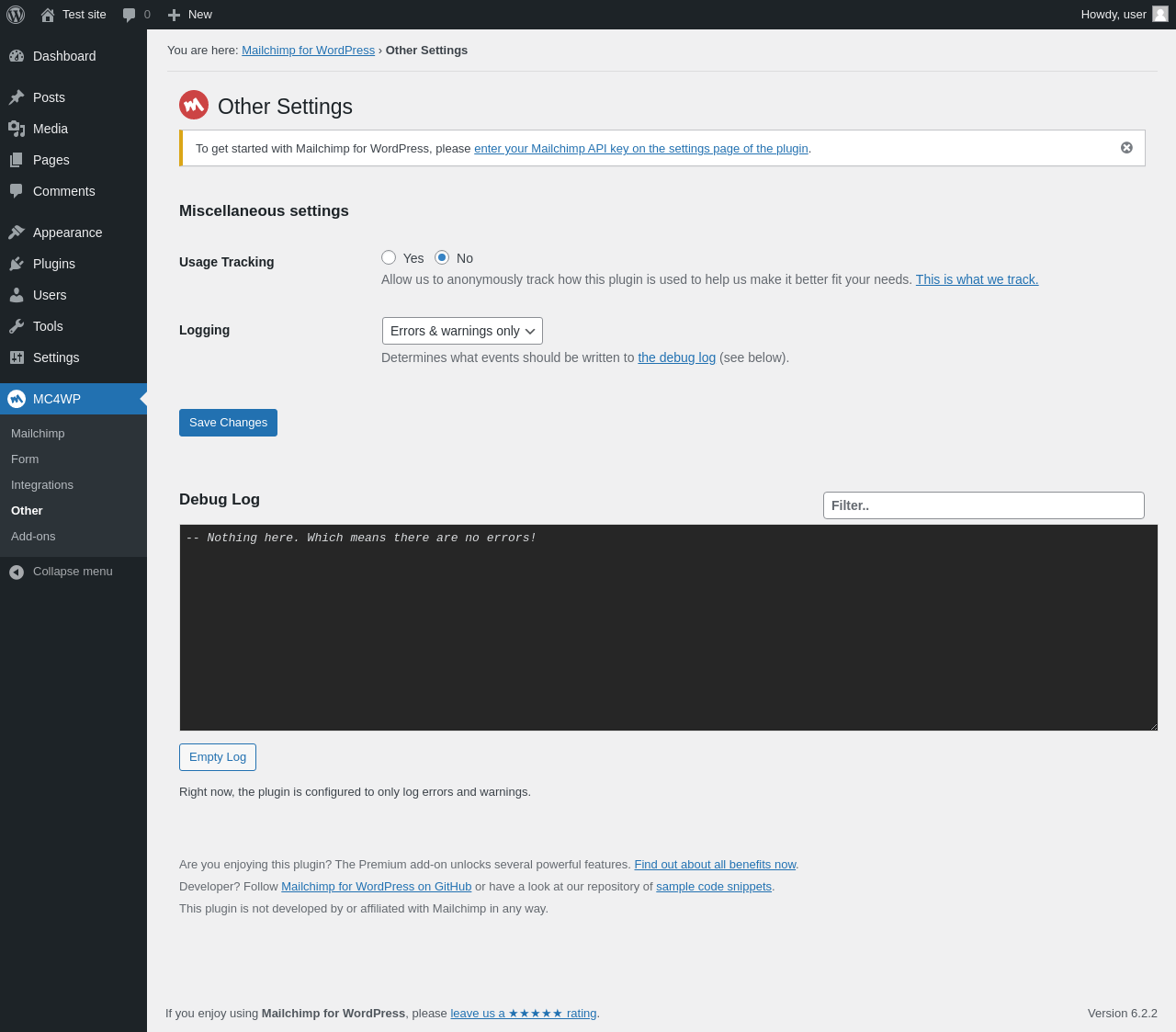
Task: Open the New content menu
Action: 190,15
